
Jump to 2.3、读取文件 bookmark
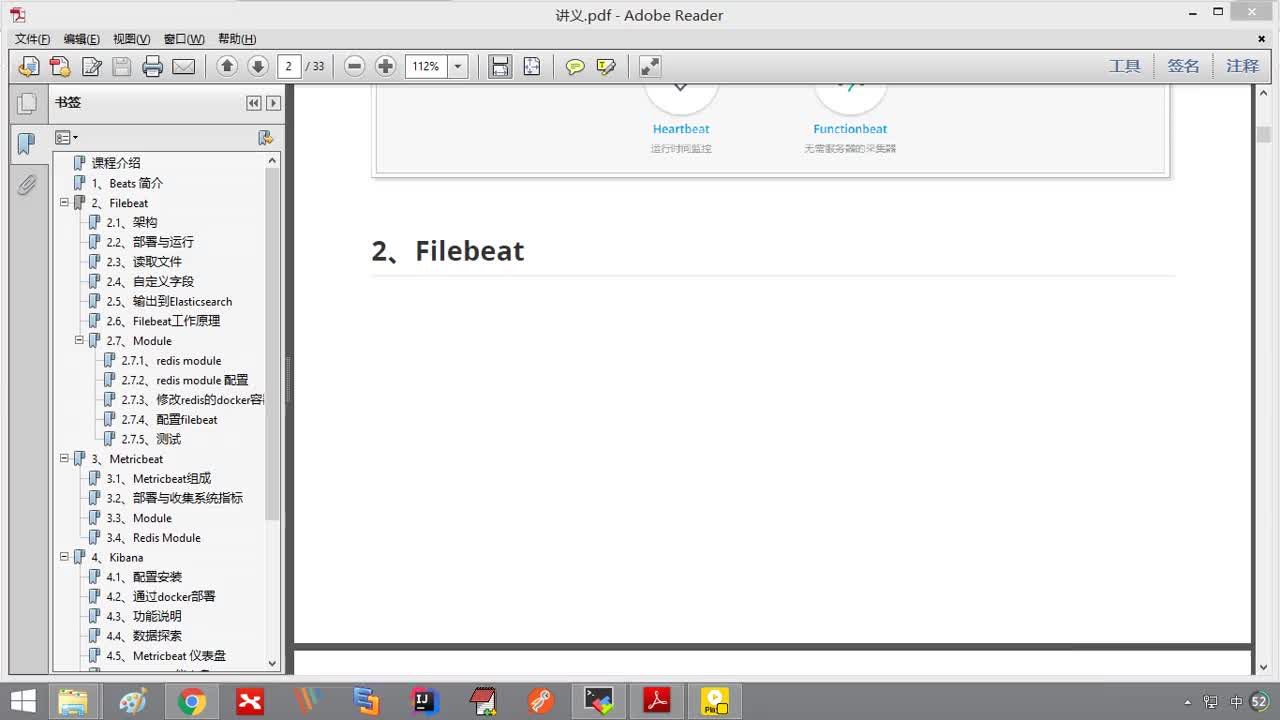tap(144, 262)
